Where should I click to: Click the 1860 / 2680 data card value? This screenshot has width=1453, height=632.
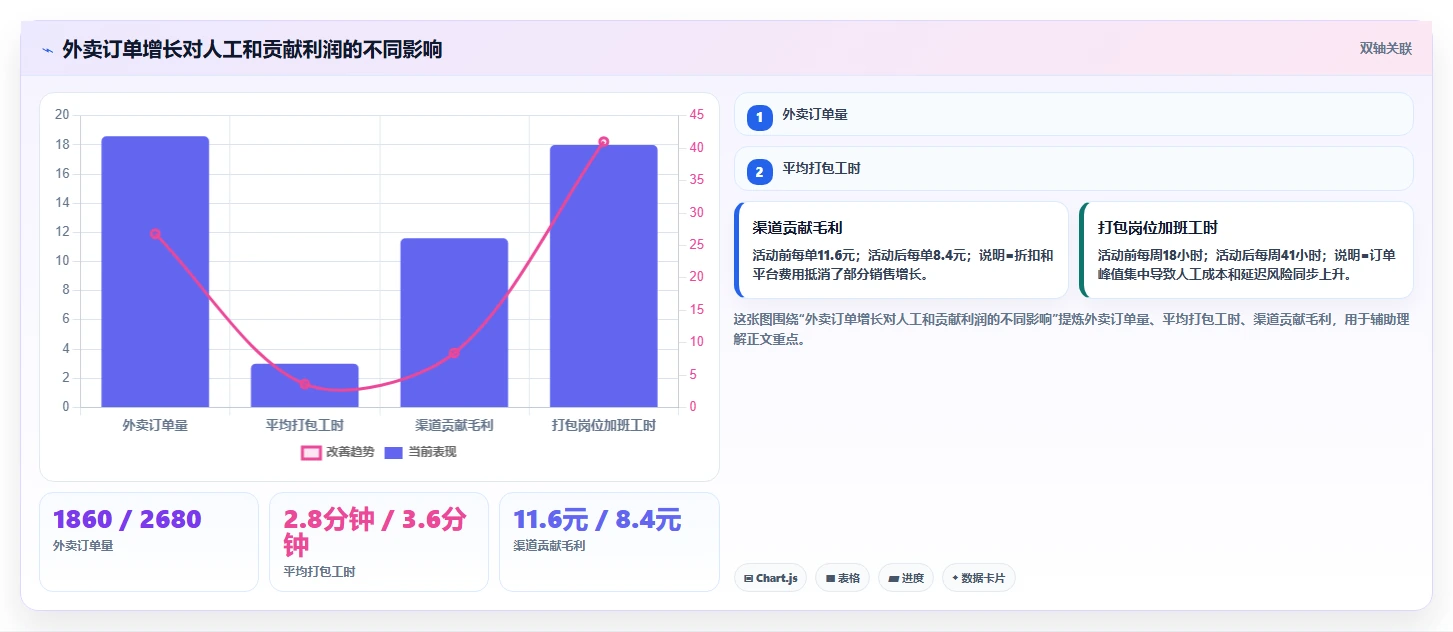click(x=127, y=520)
